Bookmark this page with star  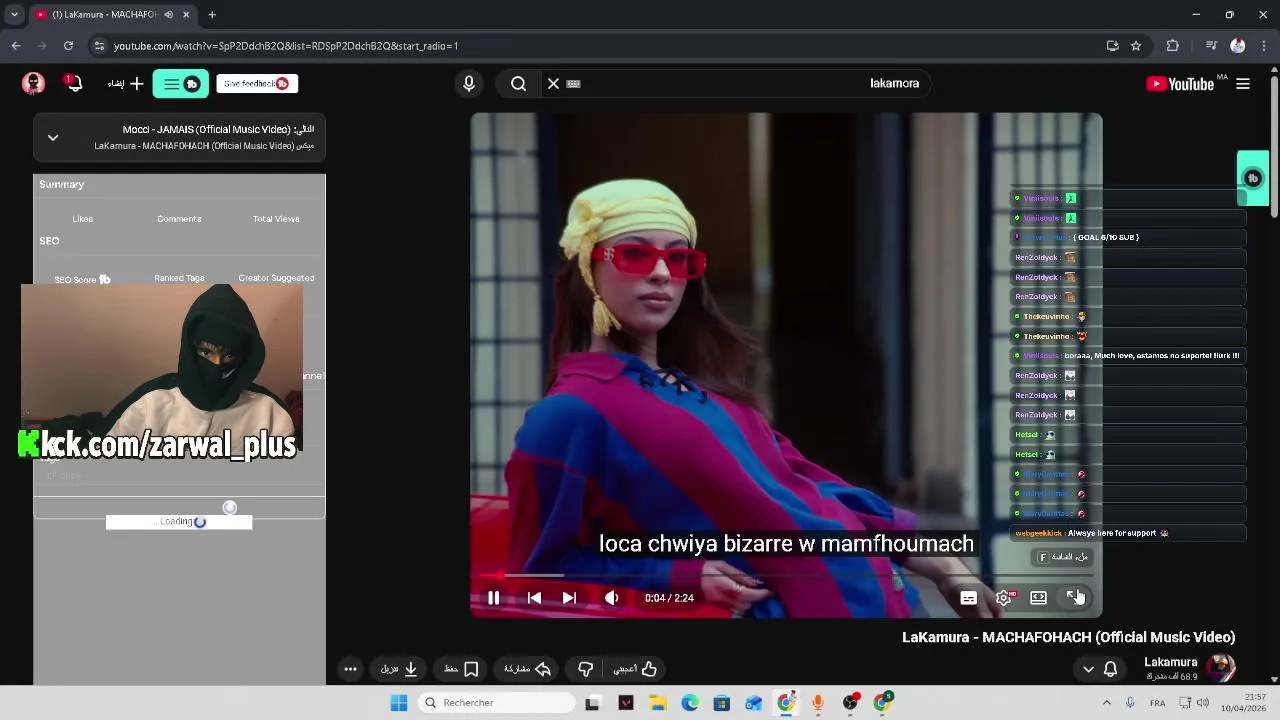[x=1136, y=46]
